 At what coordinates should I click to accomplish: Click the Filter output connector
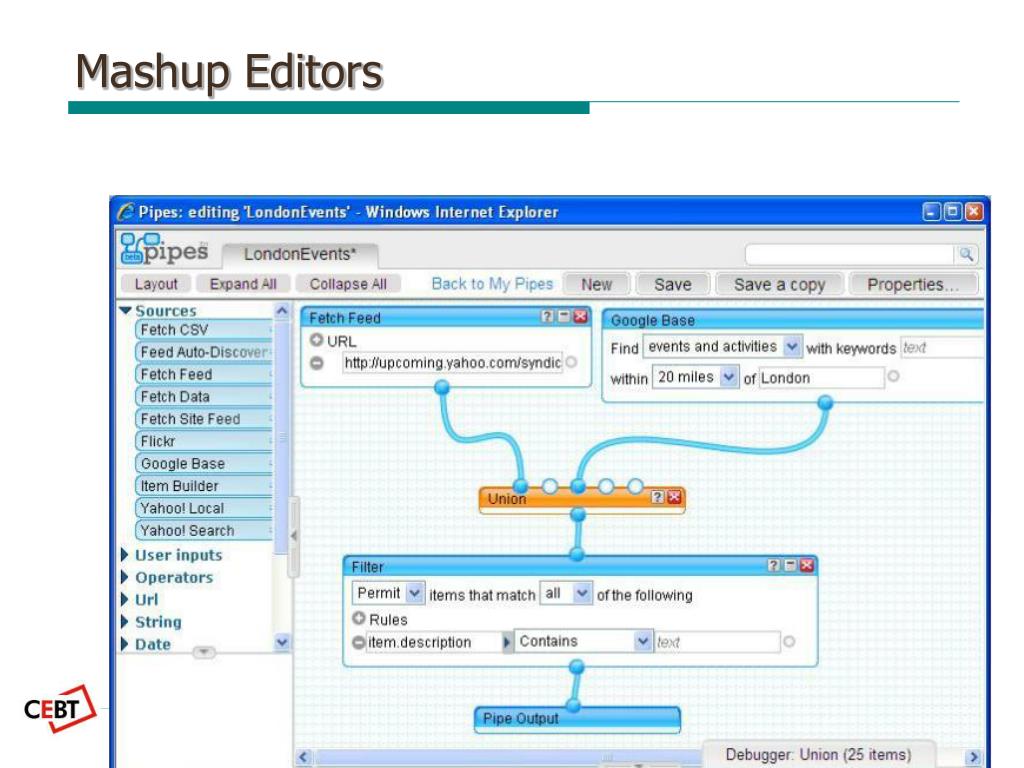[577, 667]
